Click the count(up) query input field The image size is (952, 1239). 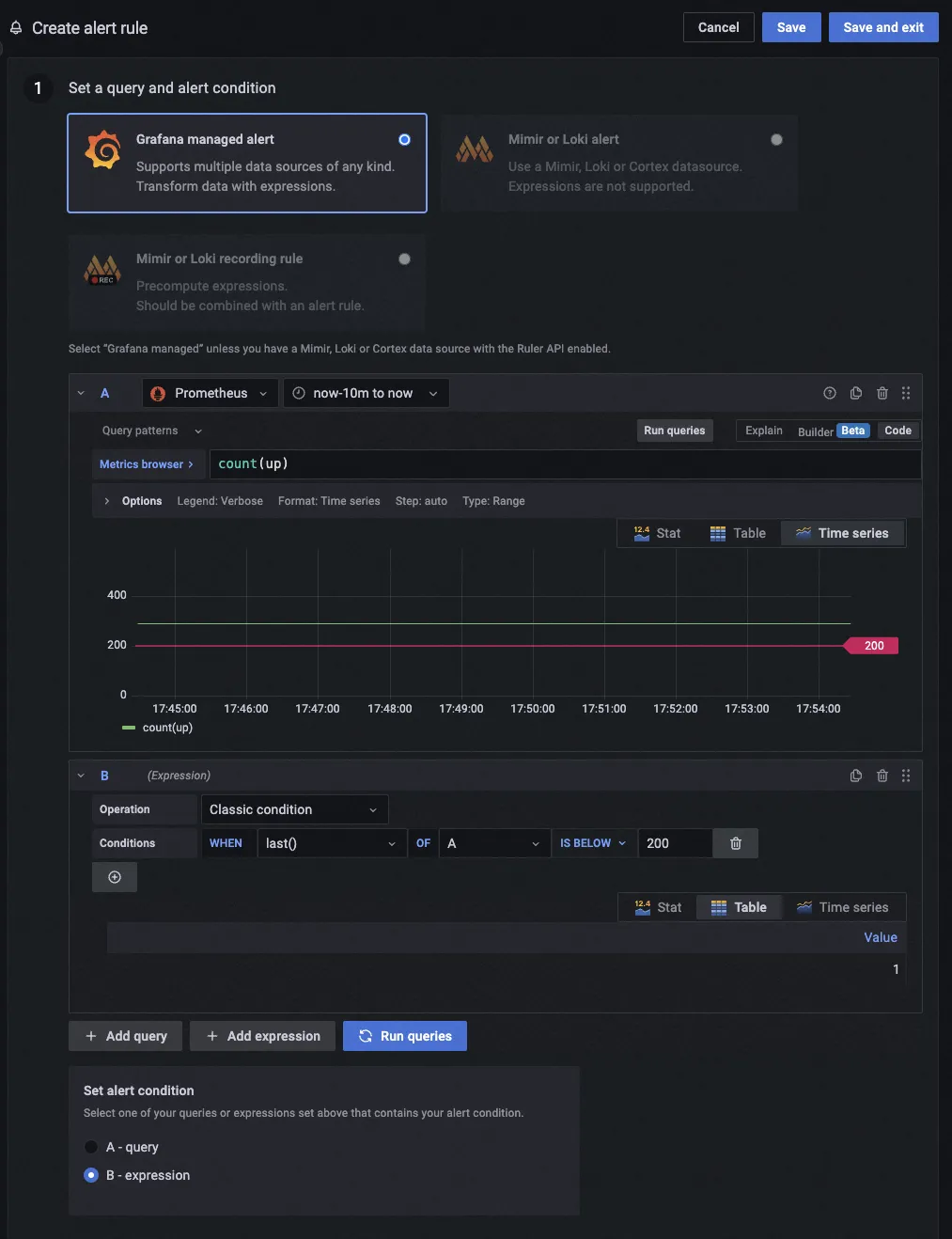coord(565,464)
